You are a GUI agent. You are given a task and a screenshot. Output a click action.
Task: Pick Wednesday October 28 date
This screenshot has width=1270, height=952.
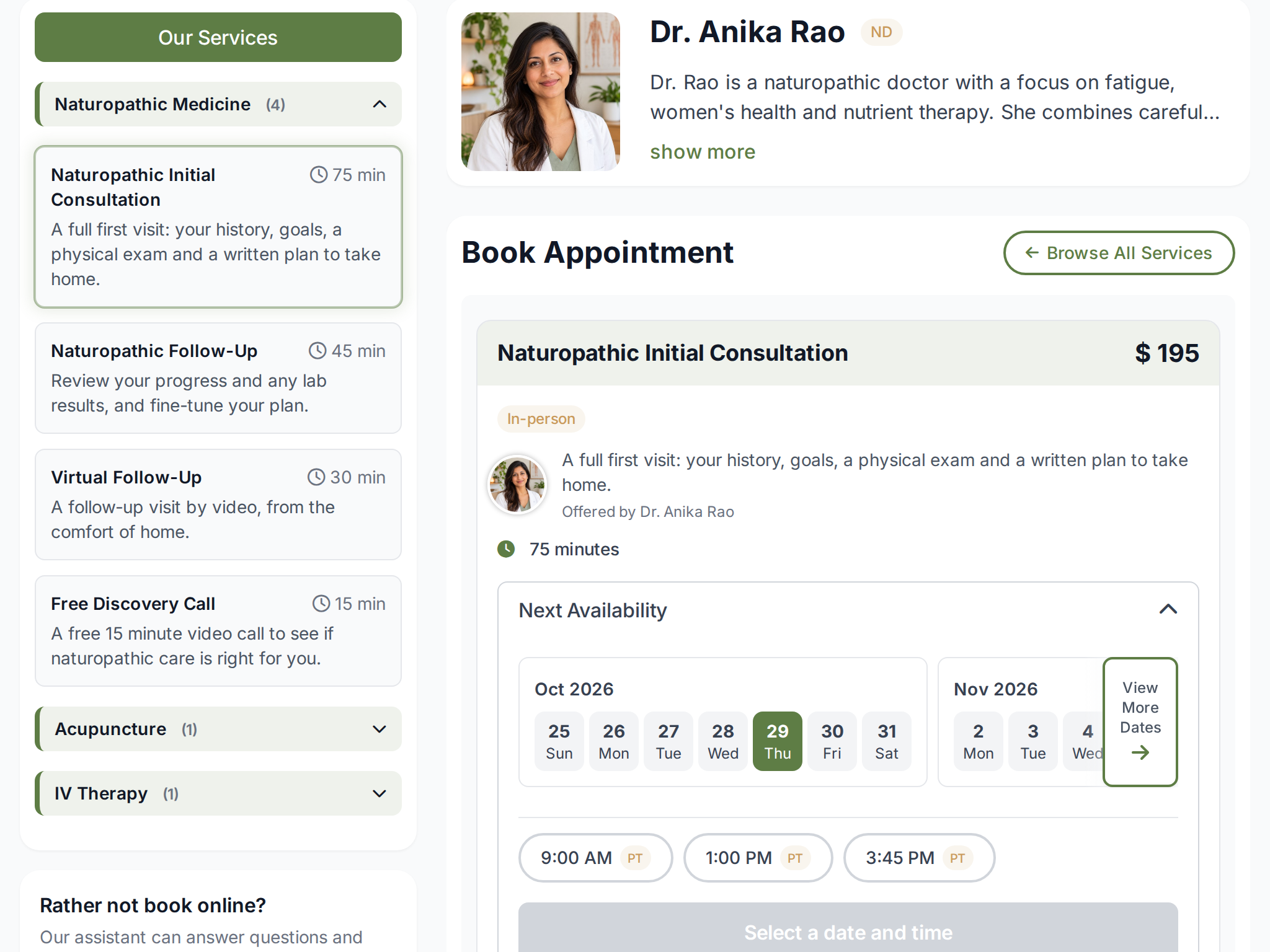point(723,741)
